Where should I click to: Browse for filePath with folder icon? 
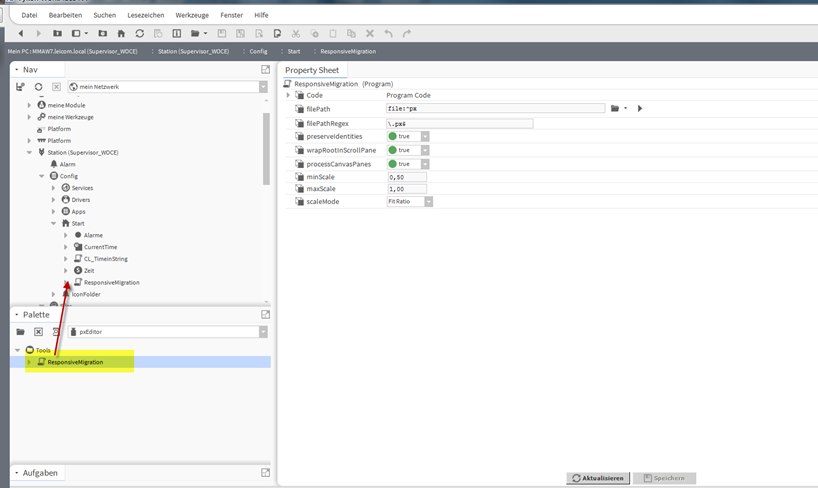(x=615, y=109)
